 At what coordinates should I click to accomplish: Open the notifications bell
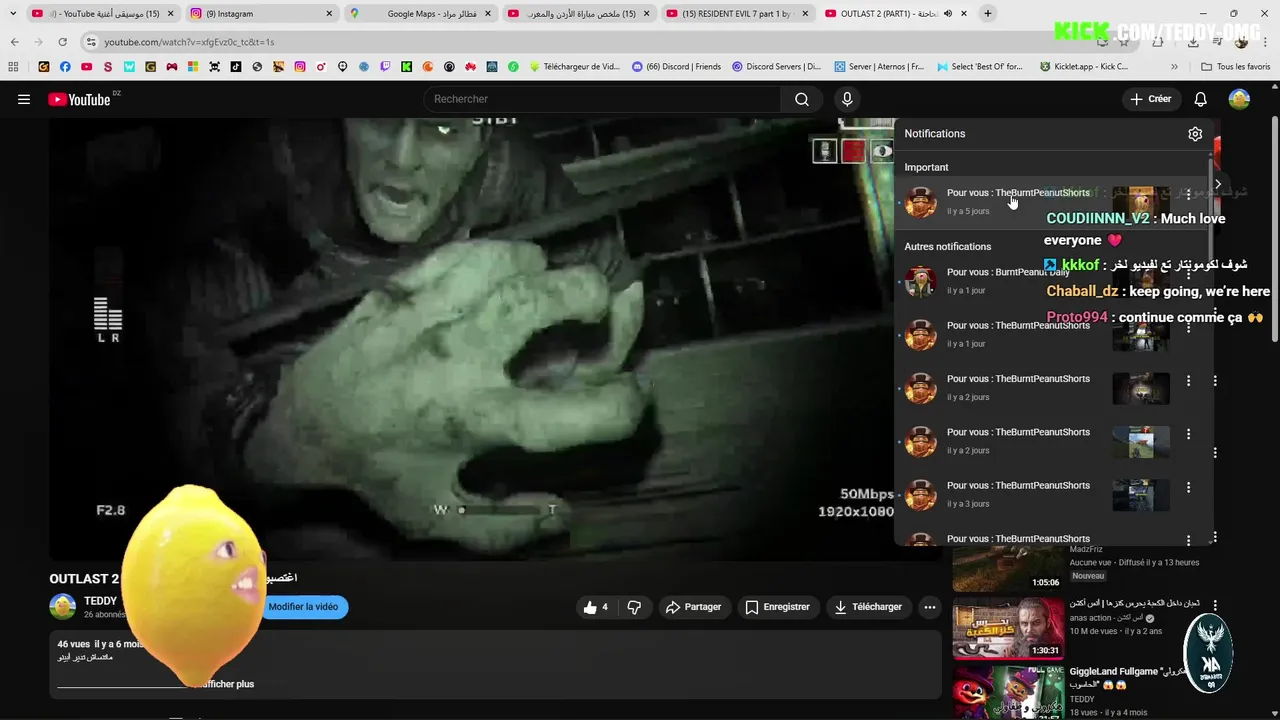click(x=1201, y=99)
